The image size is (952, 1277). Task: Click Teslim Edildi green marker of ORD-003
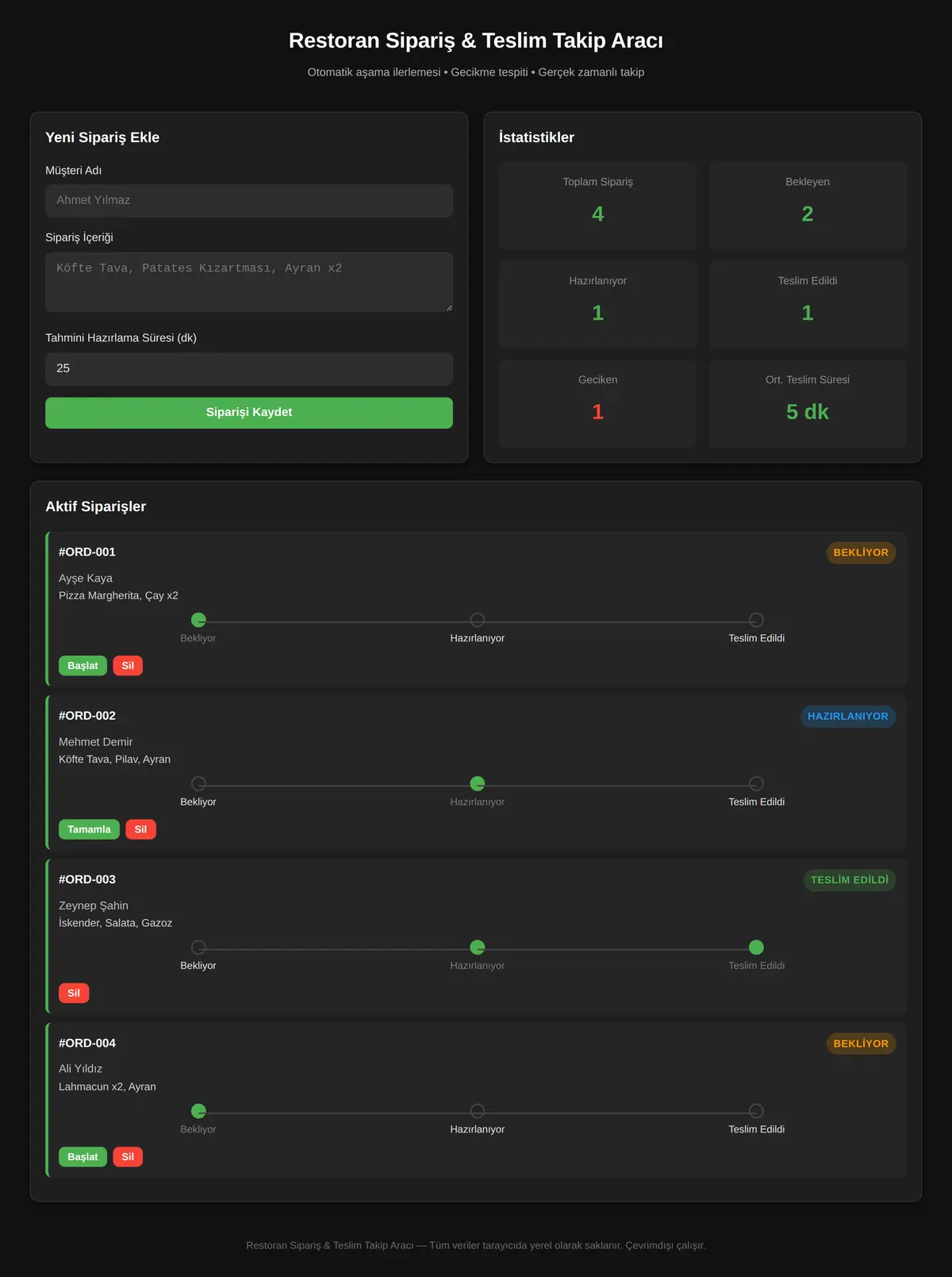[x=757, y=947]
